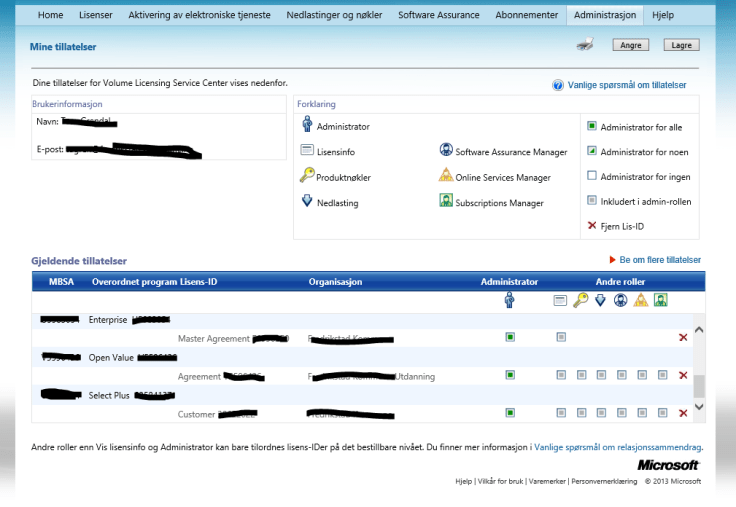Viewport: 736px width, 507px height.
Task: Click the printer icon near Angre
Action: point(586,44)
